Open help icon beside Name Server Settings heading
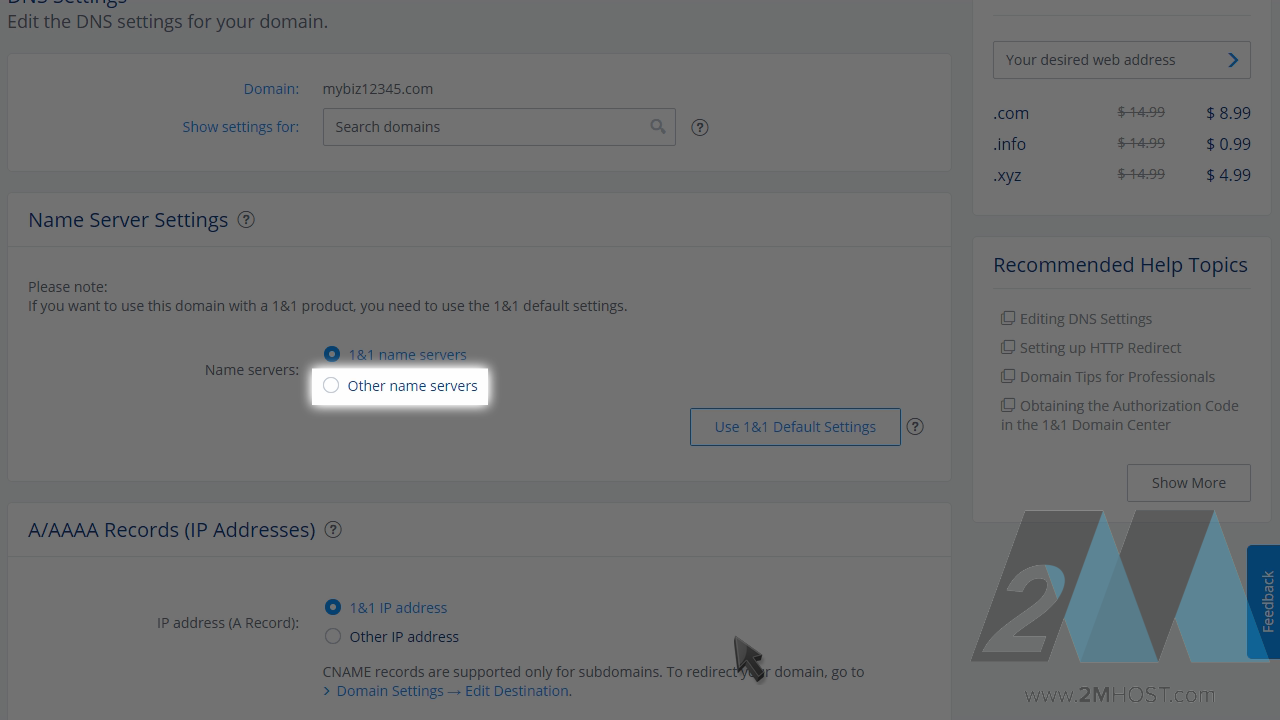The height and width of the screenshot is (720, 1280). click(x=246, y=219)
